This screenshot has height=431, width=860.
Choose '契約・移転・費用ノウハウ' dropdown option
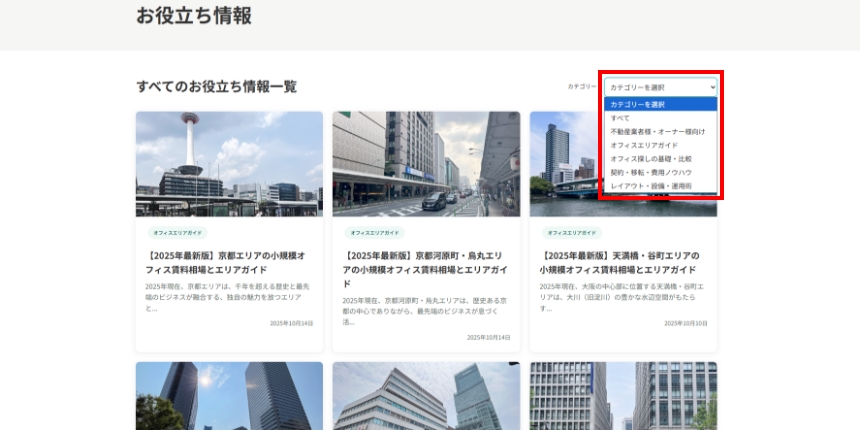point(650,172)
